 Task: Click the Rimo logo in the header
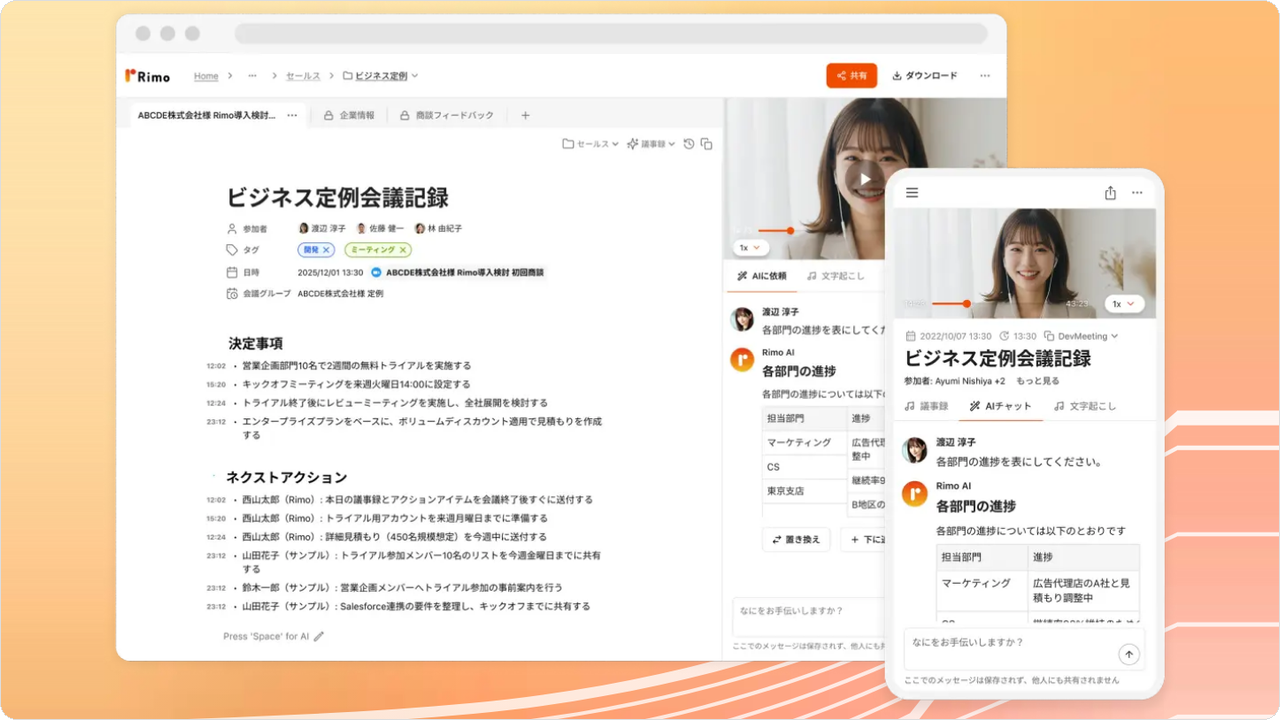(x=147, y=76)
